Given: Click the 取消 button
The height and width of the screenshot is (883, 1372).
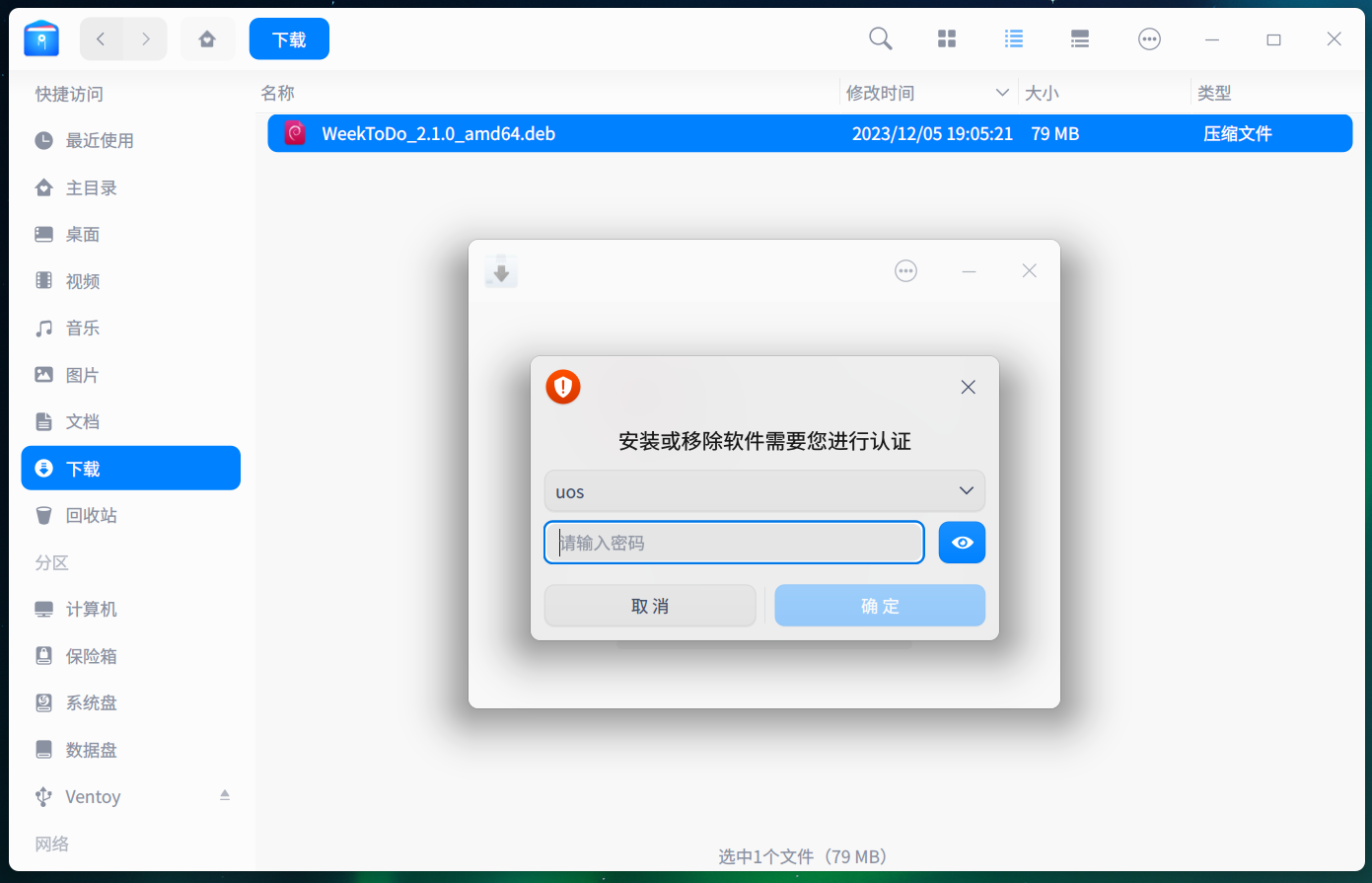Looking at the screenshot, I should pos(650,606).
